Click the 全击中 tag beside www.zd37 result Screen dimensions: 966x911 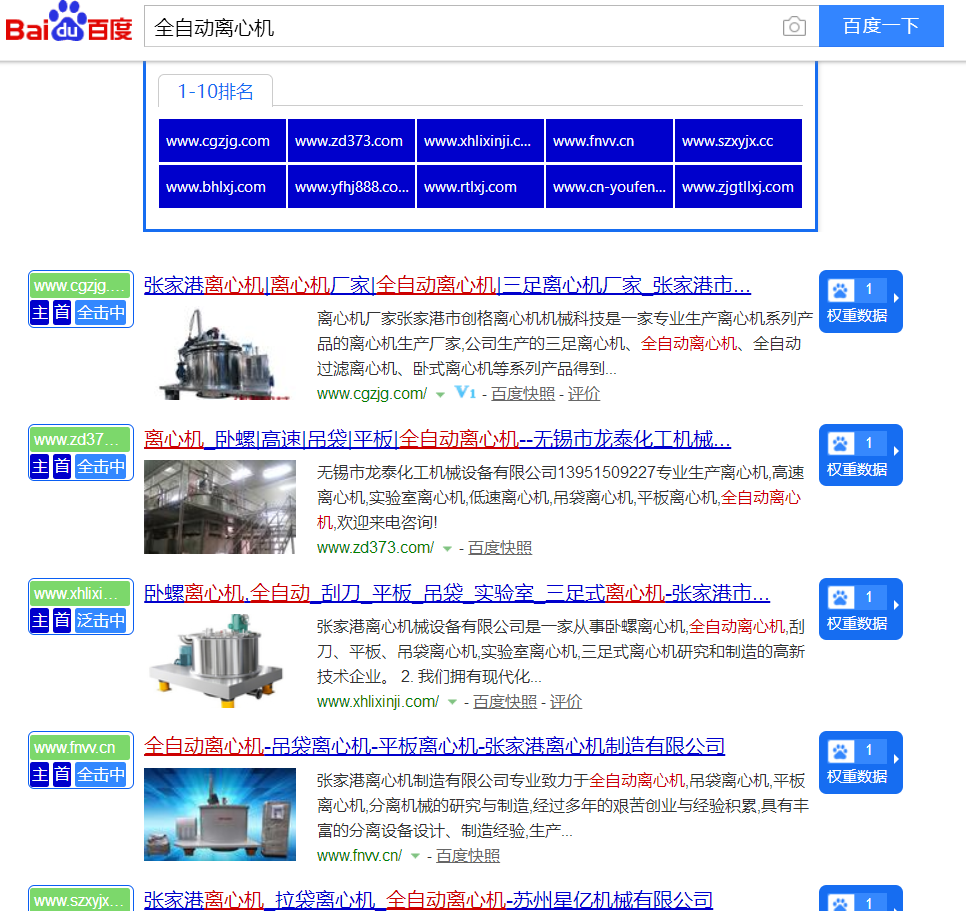pos(101,466)
